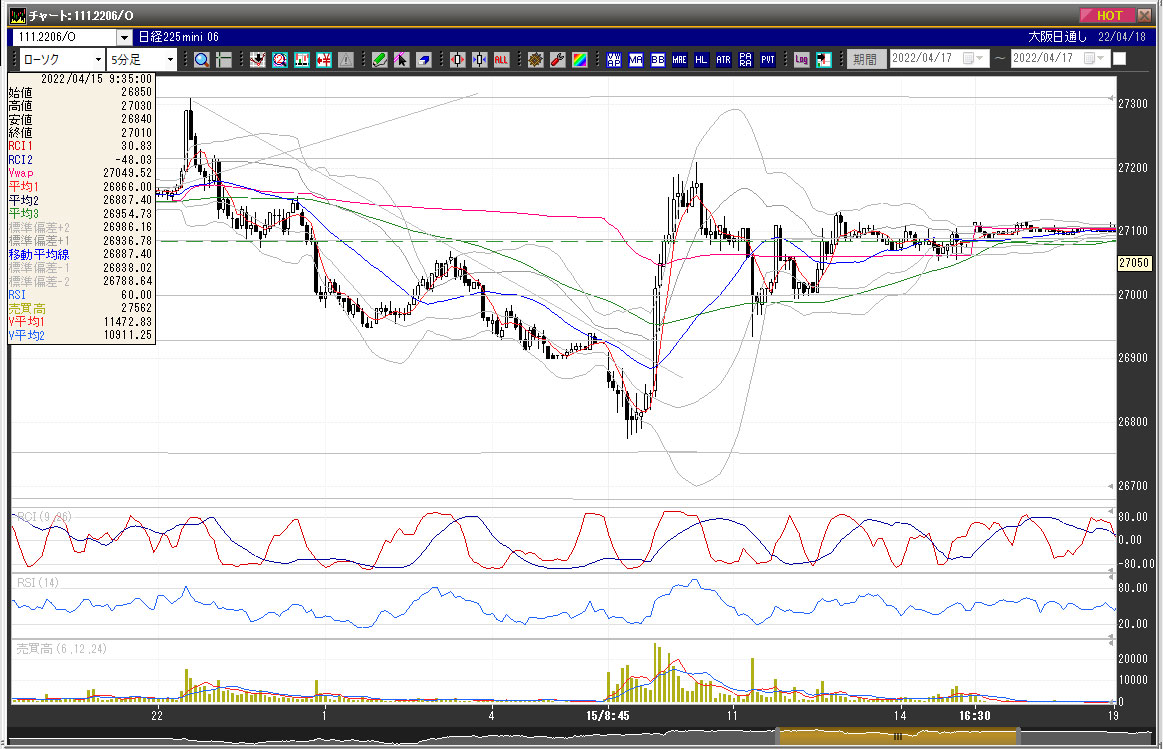
Task: Toggle the Log scale button
Action: click(x=802, y=60)
